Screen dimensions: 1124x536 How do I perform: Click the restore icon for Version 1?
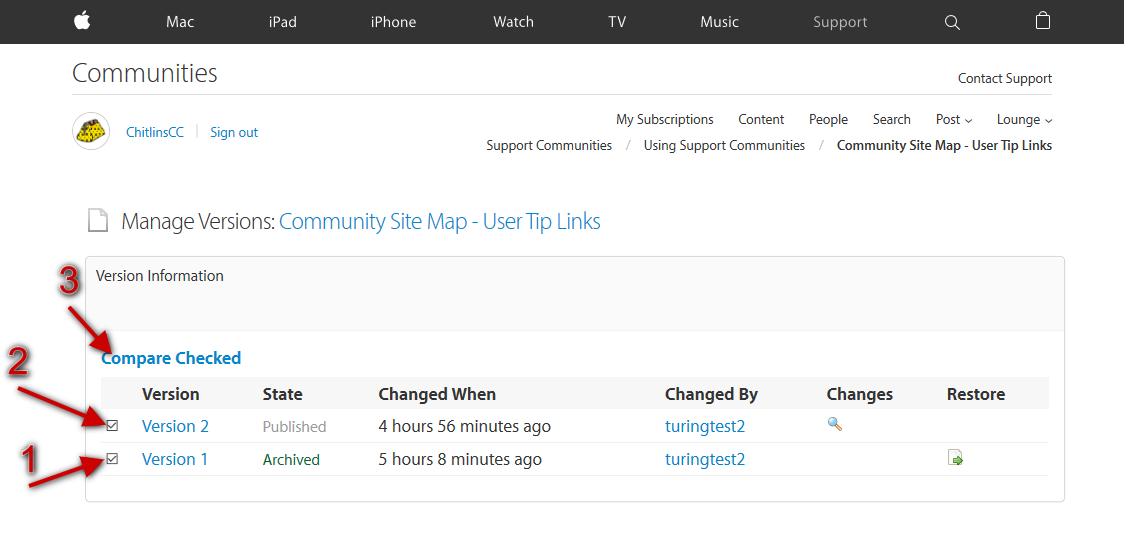tap(955, 459)
